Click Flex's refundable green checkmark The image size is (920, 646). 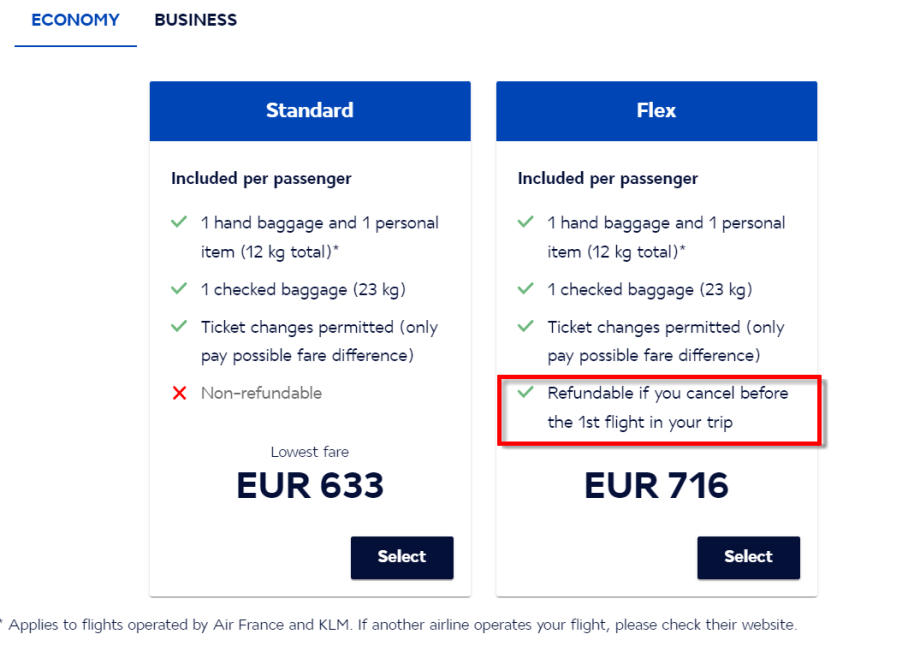pyautogui.click(x=526, y=392)
